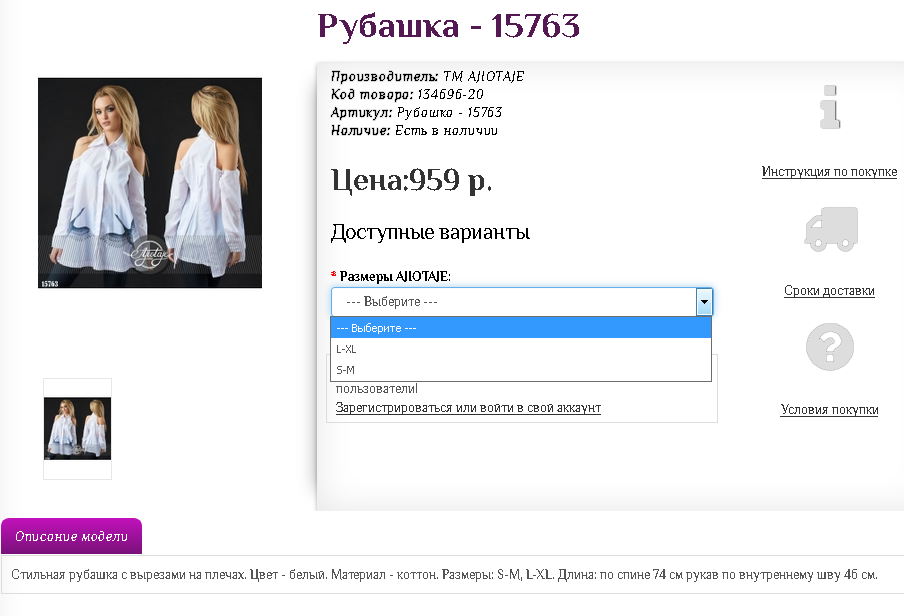Open the Инструкция по покупке link
Screen dimensions: 904x616
point(829,172)
